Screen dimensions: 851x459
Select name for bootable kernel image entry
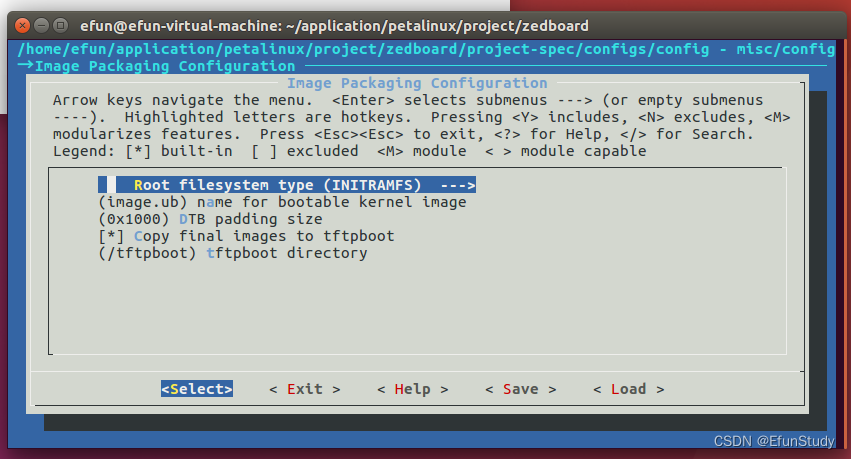point(282,202)
